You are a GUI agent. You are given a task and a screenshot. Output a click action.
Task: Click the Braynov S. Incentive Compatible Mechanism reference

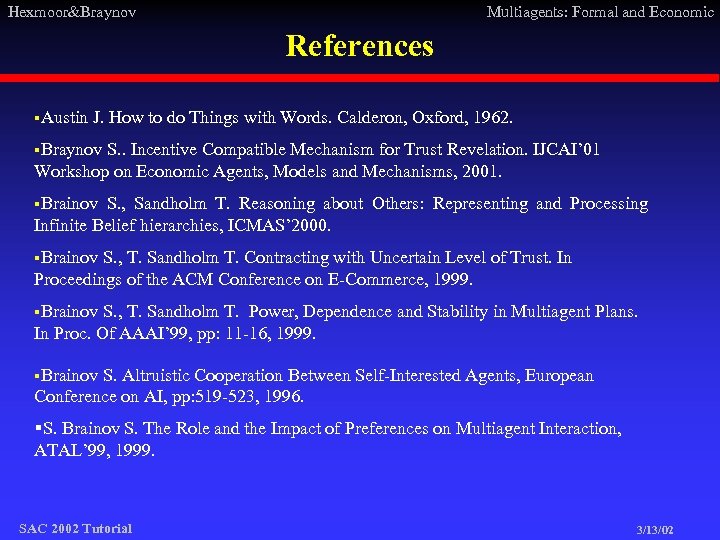click(317, 149)
